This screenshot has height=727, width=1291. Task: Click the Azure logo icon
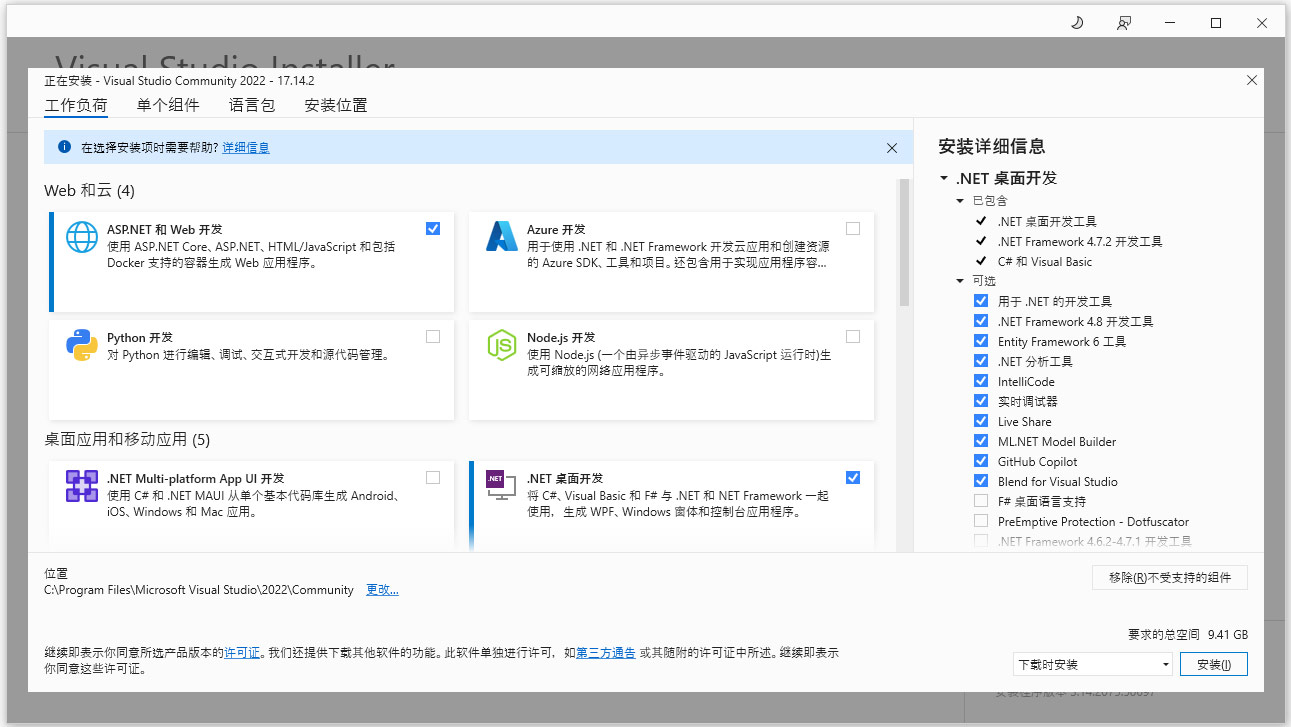[502, 237]
